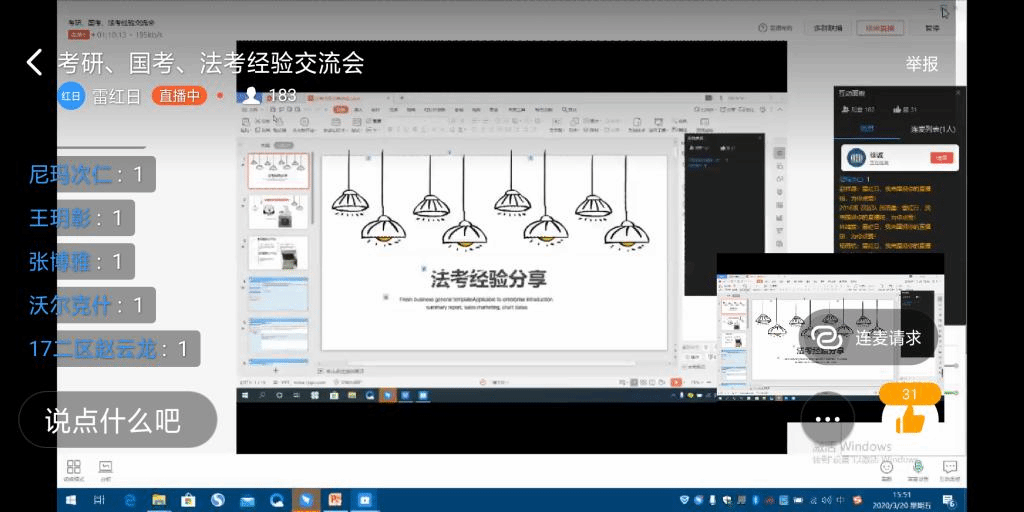Open host 雷红日 avatar profile
This screenshot has height=512, width=1024.
[x=71, y=96]
